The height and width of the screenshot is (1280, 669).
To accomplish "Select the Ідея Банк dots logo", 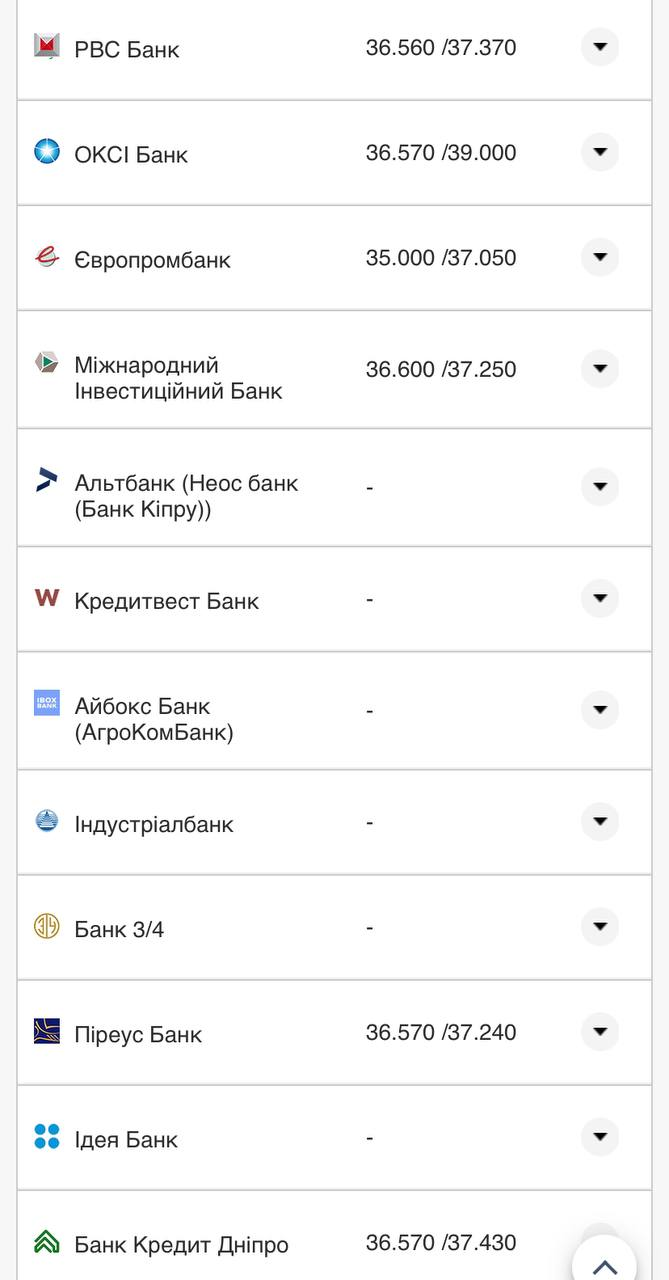I will 45,1135.
